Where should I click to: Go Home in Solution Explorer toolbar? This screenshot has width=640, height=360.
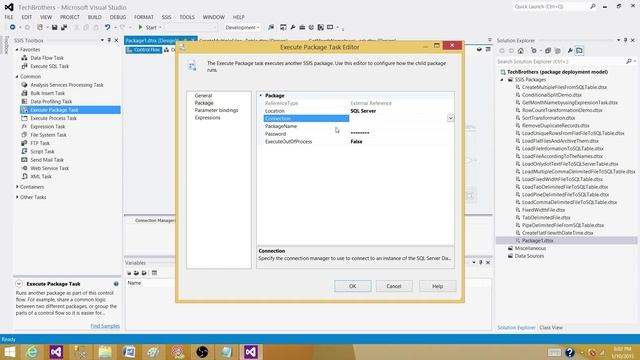pos(521,51)
